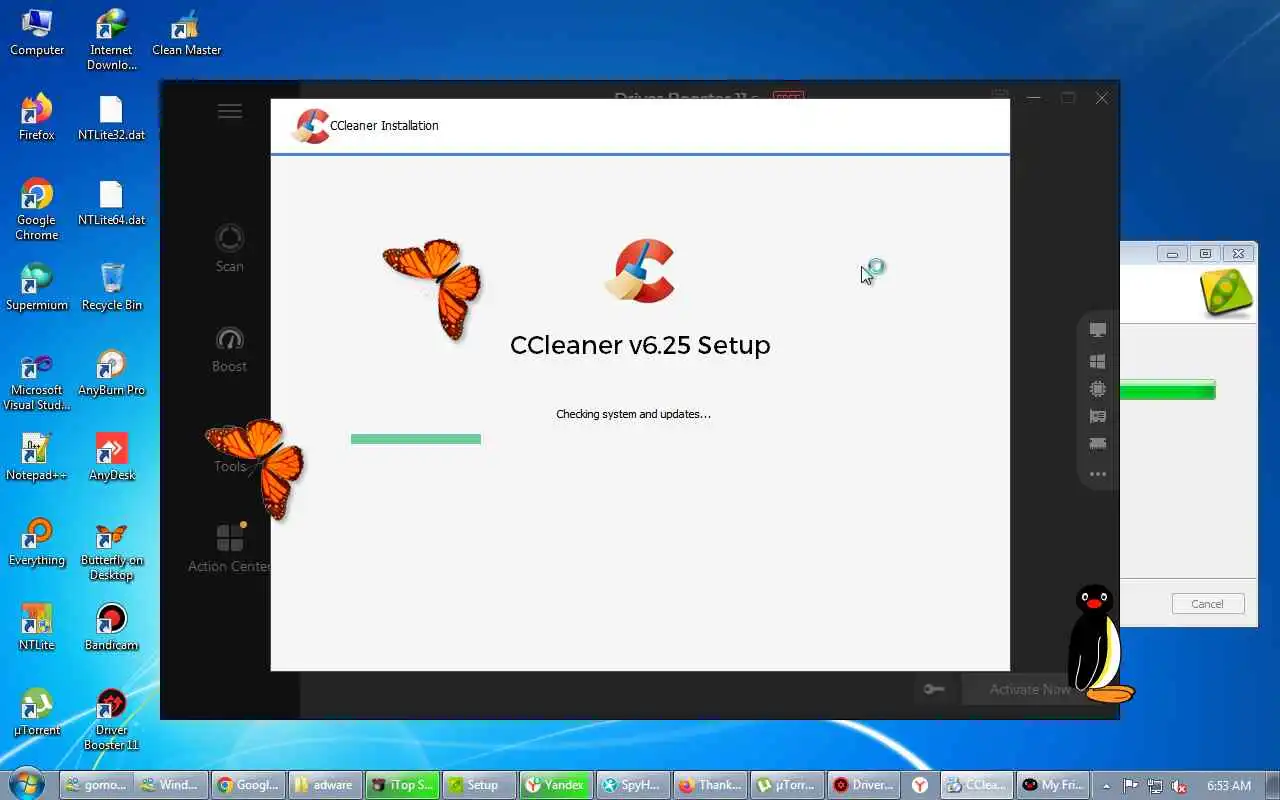Click the CPU chip icon in Driver Booster's side strip
The width and height of the screenshot is (1280, 800).
1098,389
